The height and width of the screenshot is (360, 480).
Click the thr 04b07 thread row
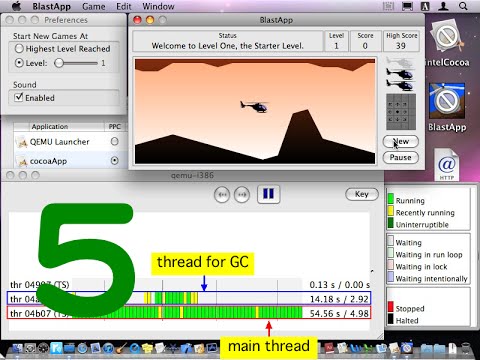coord(189,313)
